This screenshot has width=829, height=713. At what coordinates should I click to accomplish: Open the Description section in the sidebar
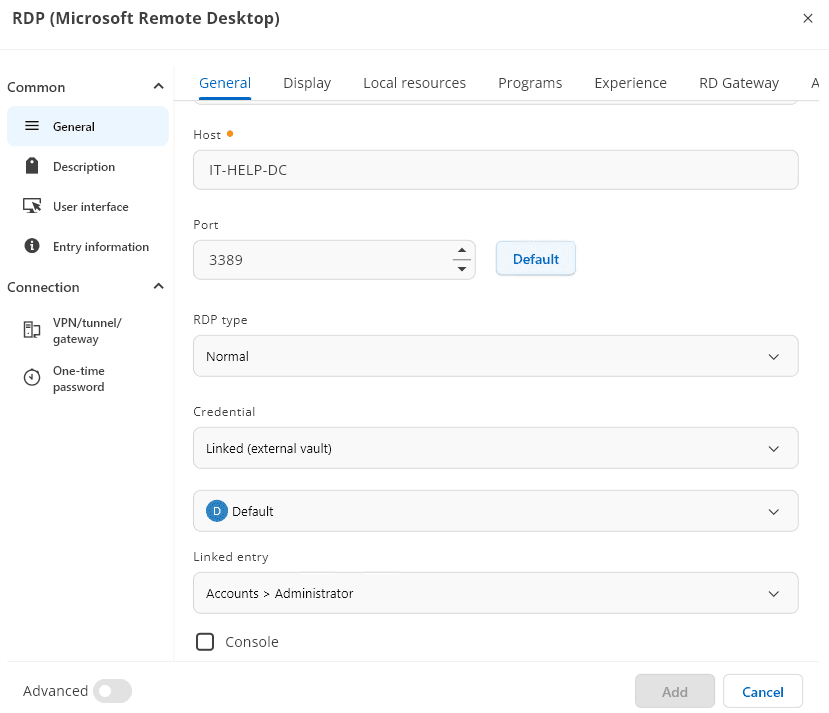(x=31, y=166)
